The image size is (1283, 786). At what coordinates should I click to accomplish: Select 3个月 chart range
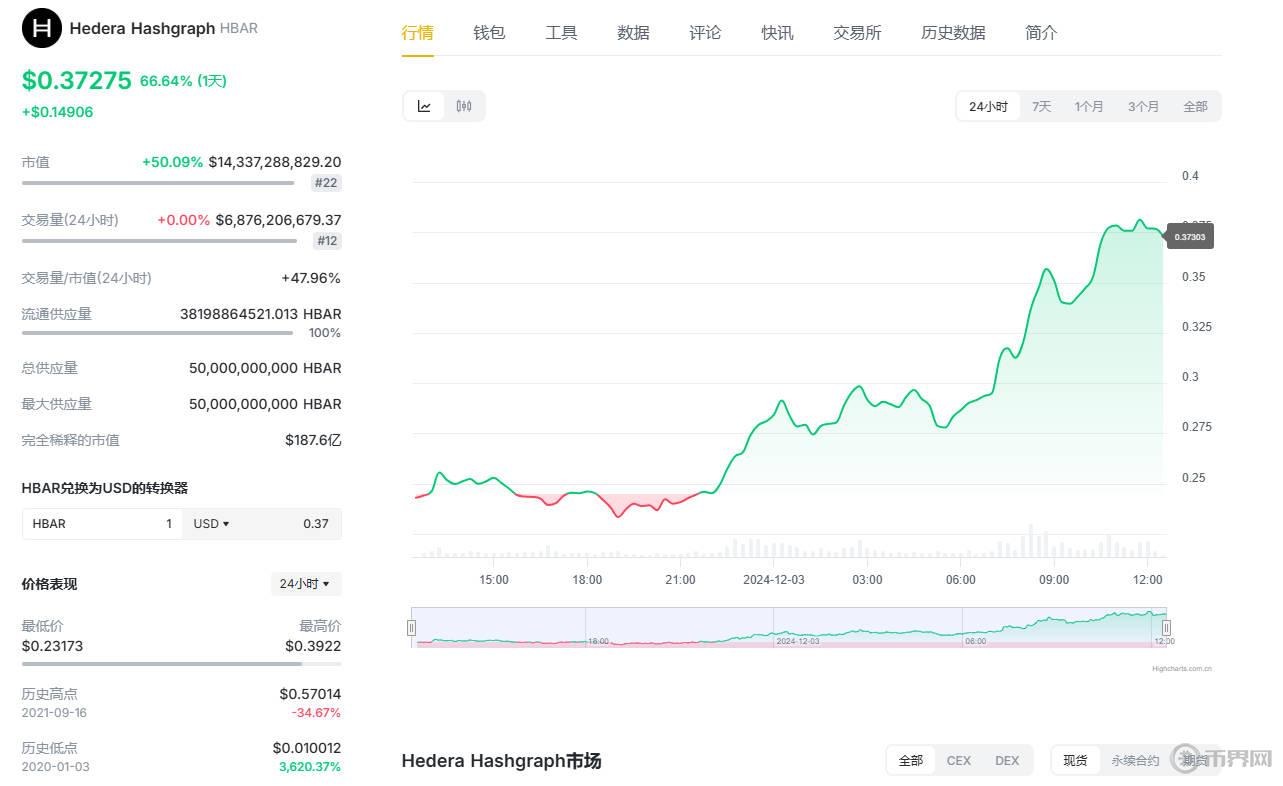coord(1142,105)
